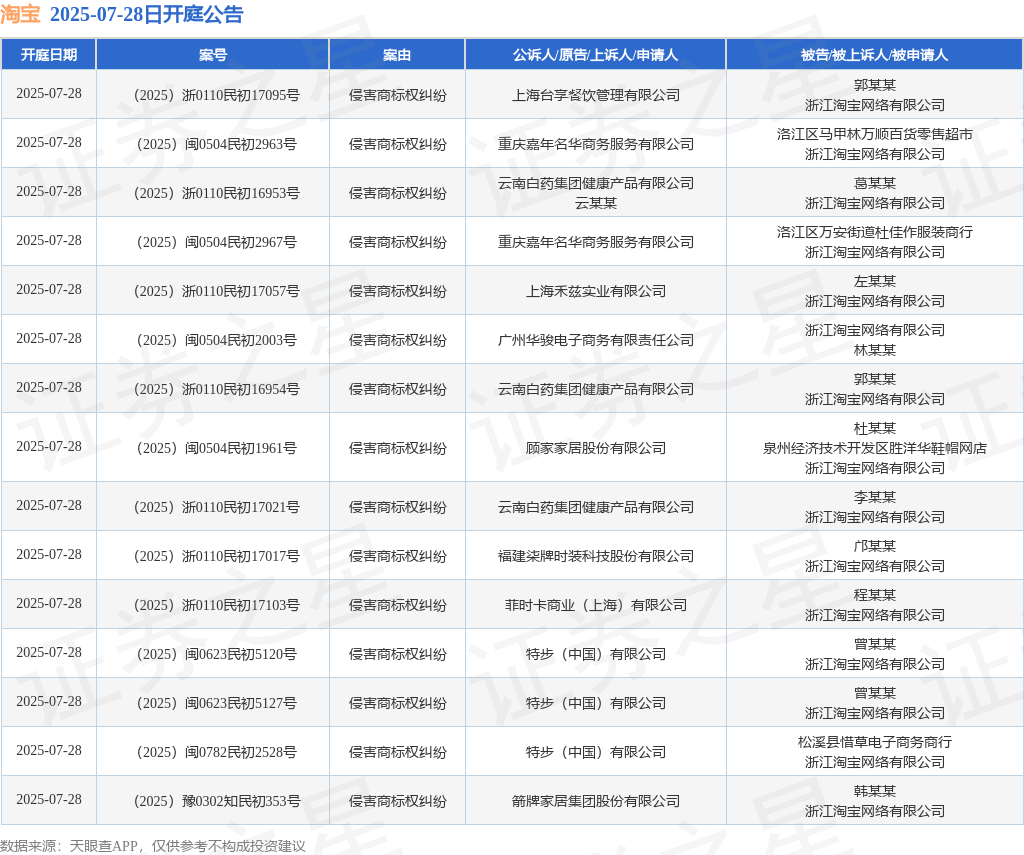Screen dimensions: 1024x855
Task: Click the date in the 豫0302知民初353号 row
Action: point(49,799)
